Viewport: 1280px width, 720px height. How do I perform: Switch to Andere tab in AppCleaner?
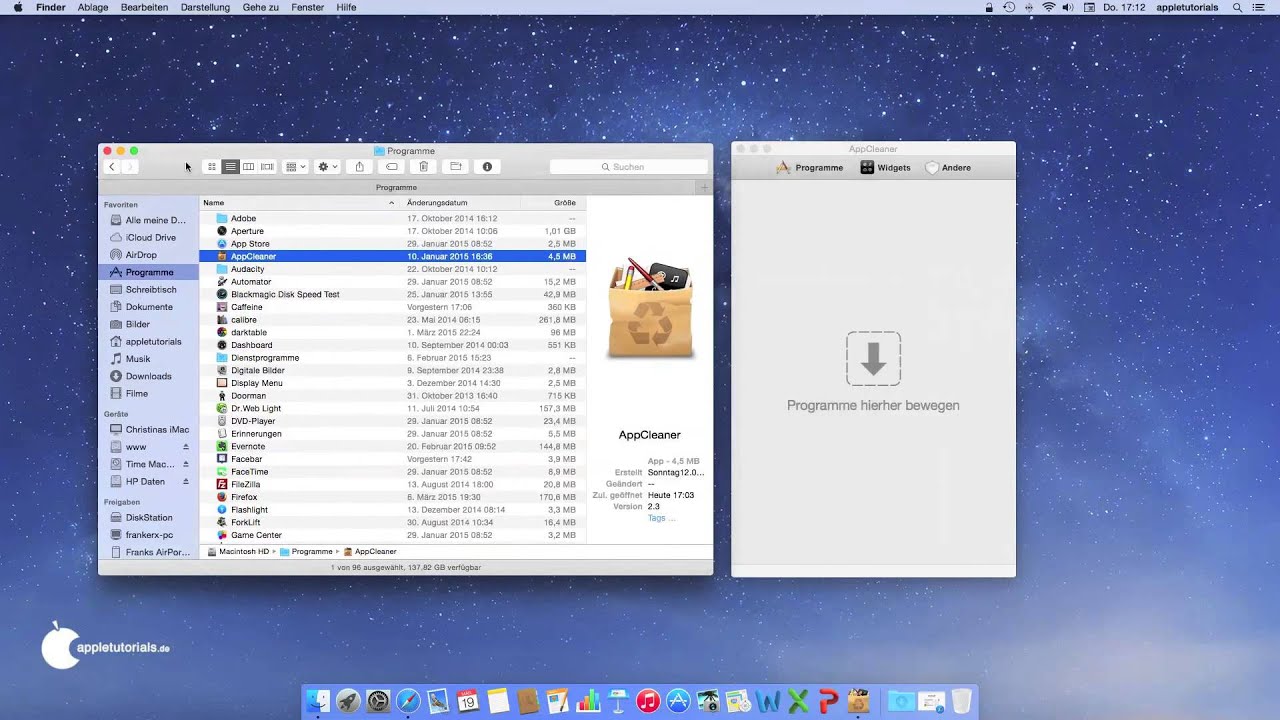coord(948,168)
